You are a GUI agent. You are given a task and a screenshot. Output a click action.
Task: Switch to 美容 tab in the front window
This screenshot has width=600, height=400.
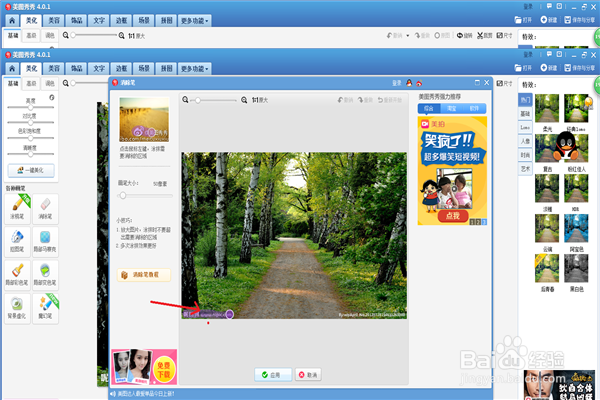click(54, 69)
